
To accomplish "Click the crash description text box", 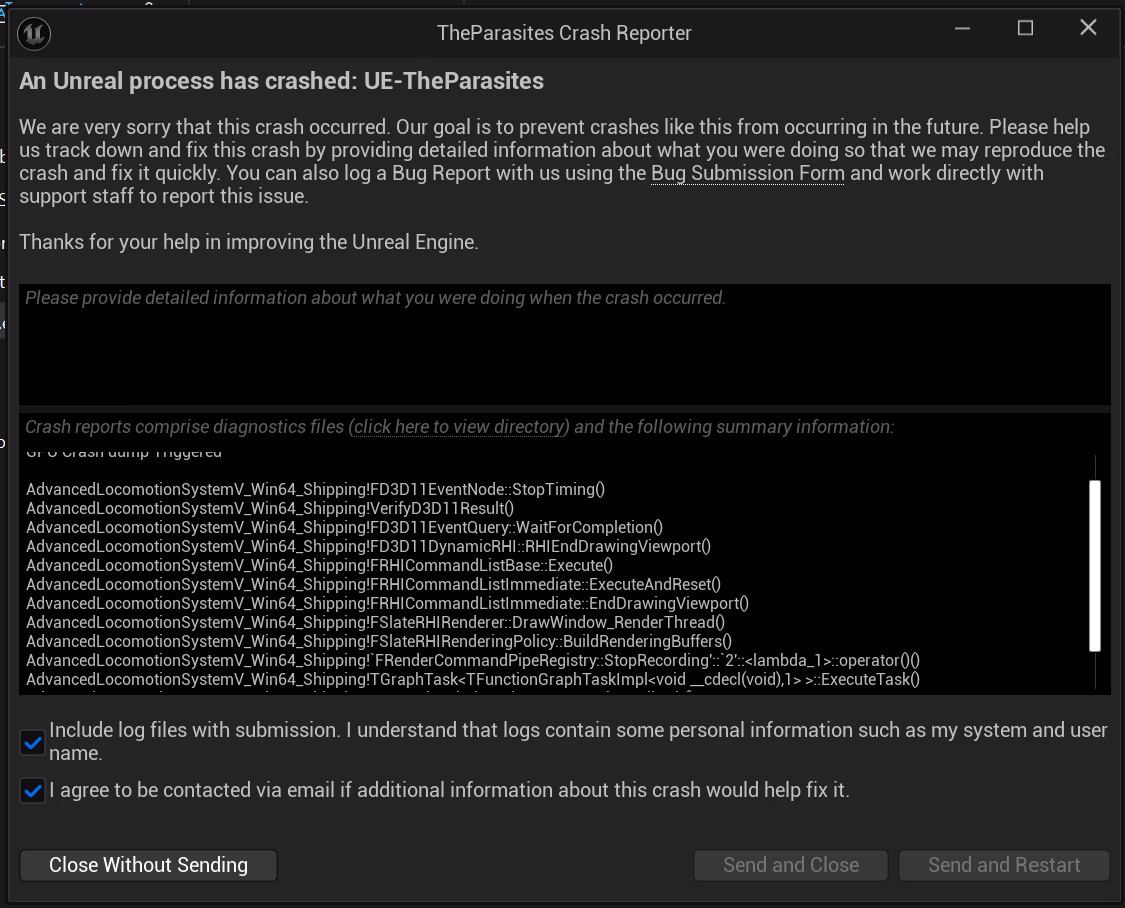I will [x=564, y=345].
